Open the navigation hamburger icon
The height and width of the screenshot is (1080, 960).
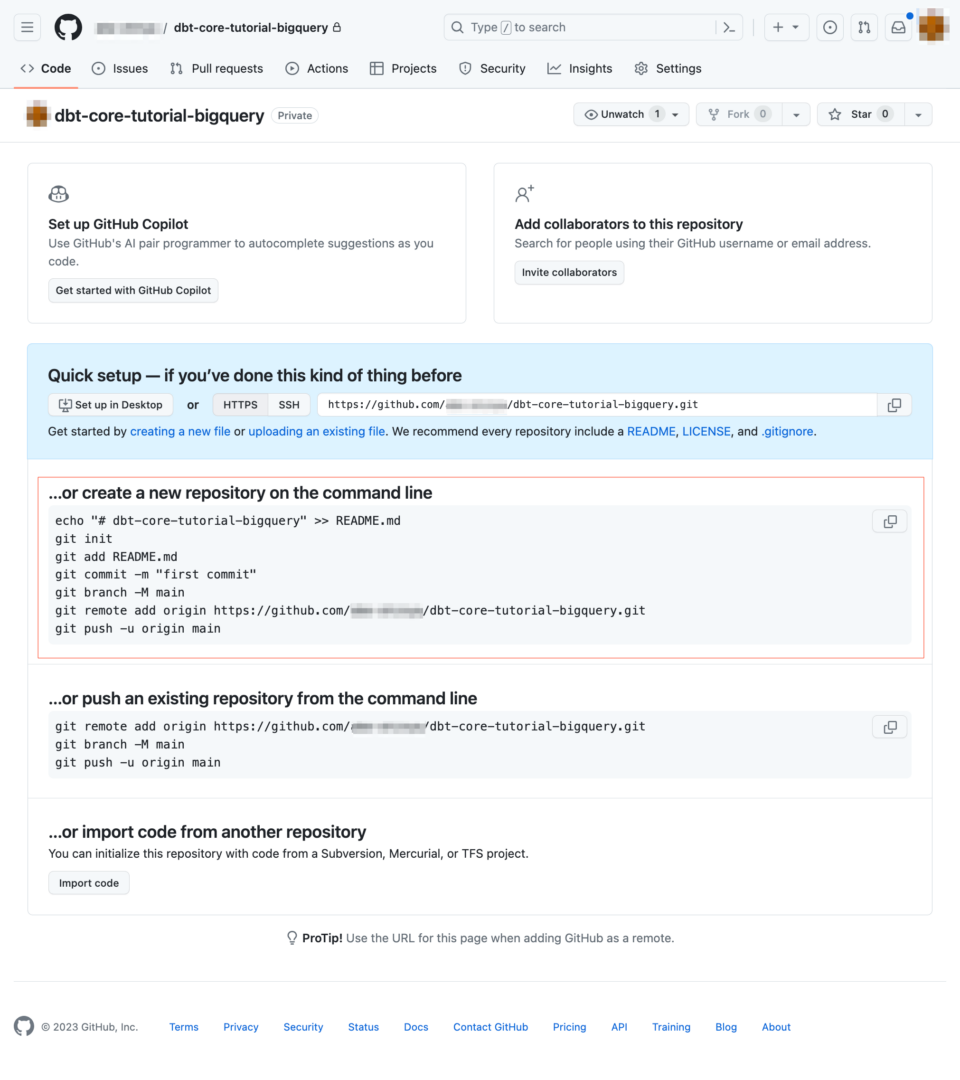coord(27,27)
